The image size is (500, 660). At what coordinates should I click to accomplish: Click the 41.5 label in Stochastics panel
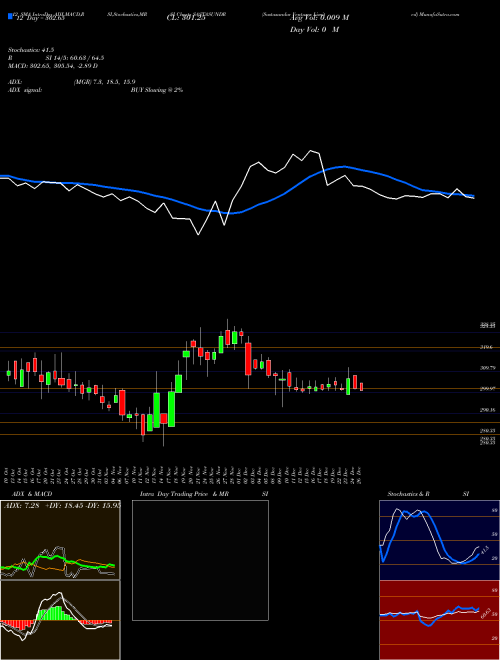[484, 550]
